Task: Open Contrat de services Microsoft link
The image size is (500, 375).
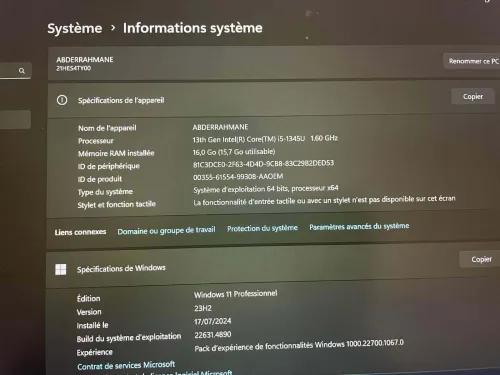Action: pos(126,366)
